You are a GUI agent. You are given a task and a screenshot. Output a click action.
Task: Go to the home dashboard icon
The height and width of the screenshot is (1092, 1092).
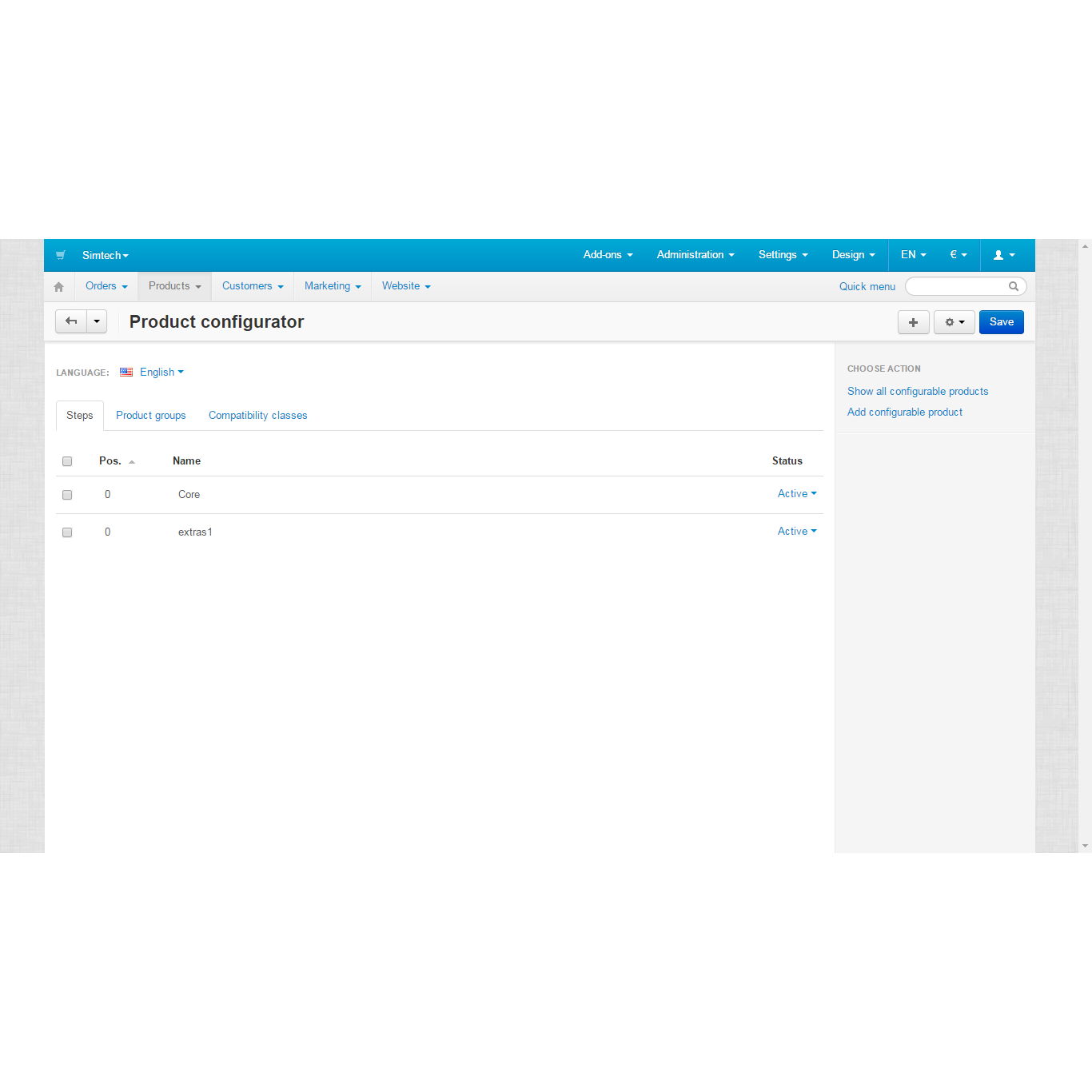click(58, 286)
